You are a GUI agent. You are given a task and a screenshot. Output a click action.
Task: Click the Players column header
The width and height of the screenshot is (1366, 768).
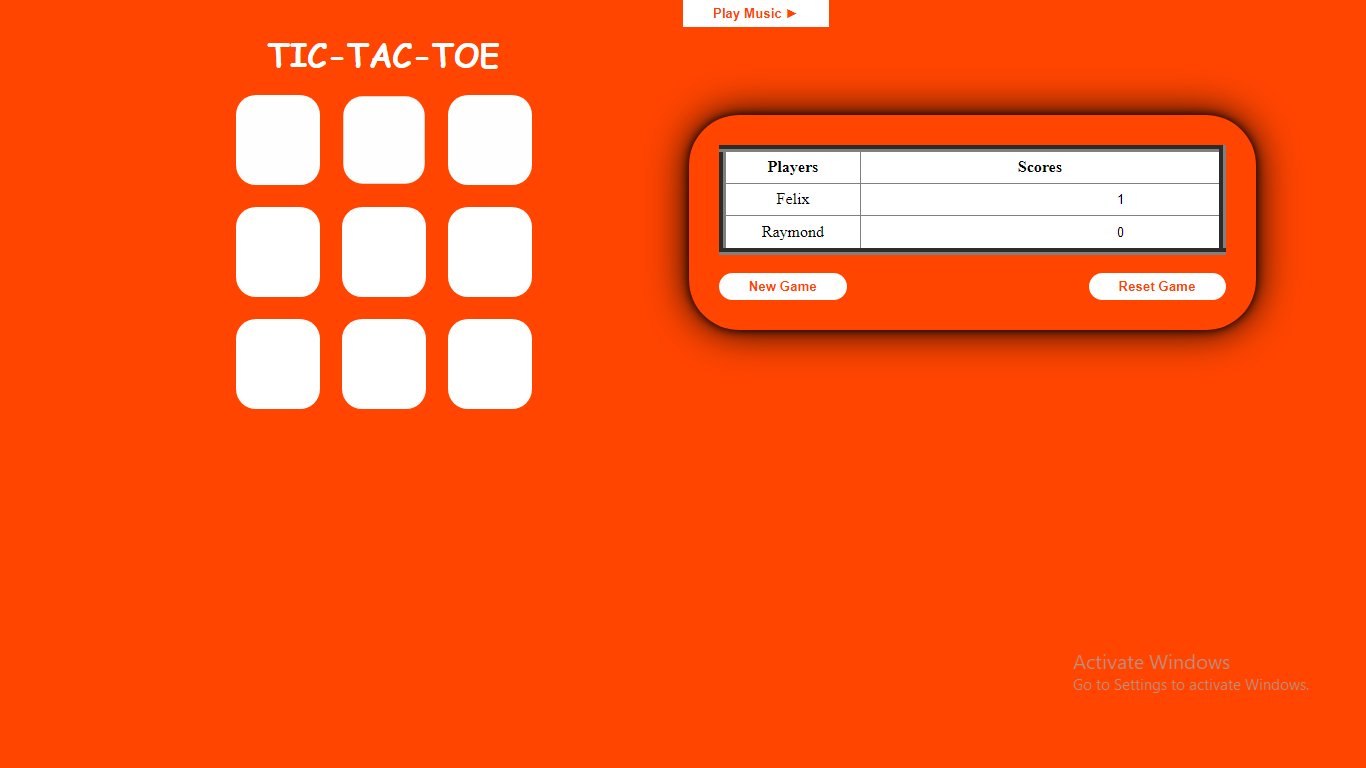coord(792,167)
